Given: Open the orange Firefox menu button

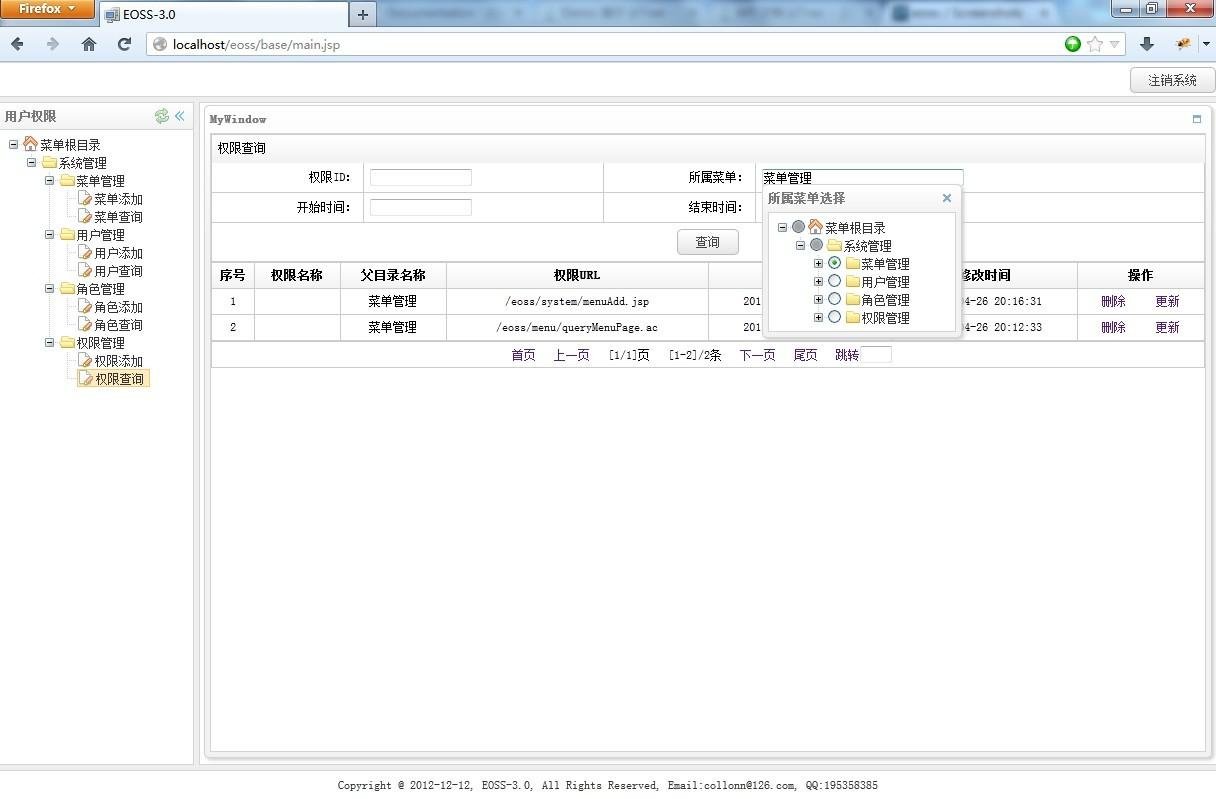Looking at the screenshot, I should [x=45, y=9].
